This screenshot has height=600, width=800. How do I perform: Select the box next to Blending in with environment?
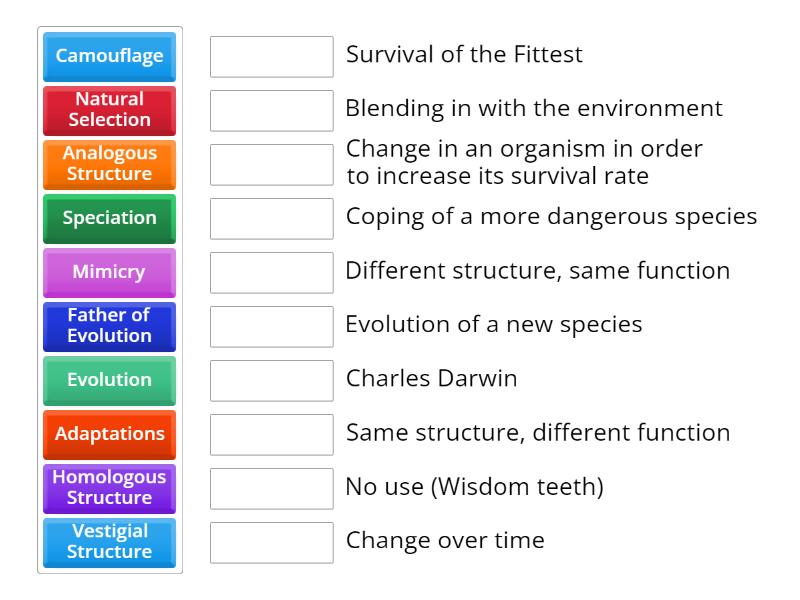point(271,110)
